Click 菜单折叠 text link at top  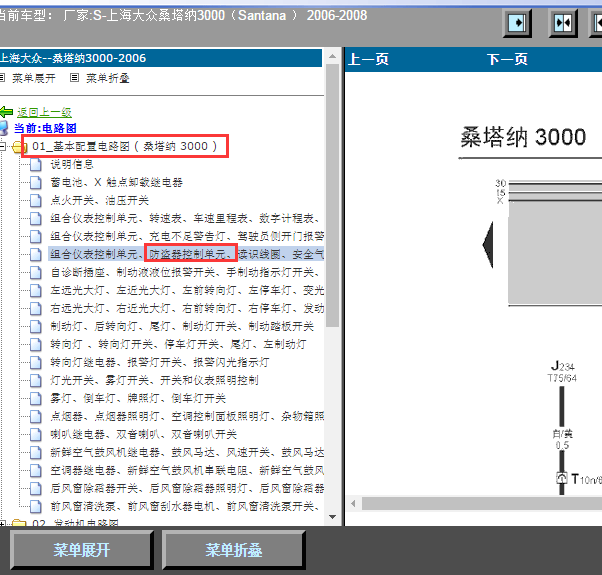pos(108,78)
